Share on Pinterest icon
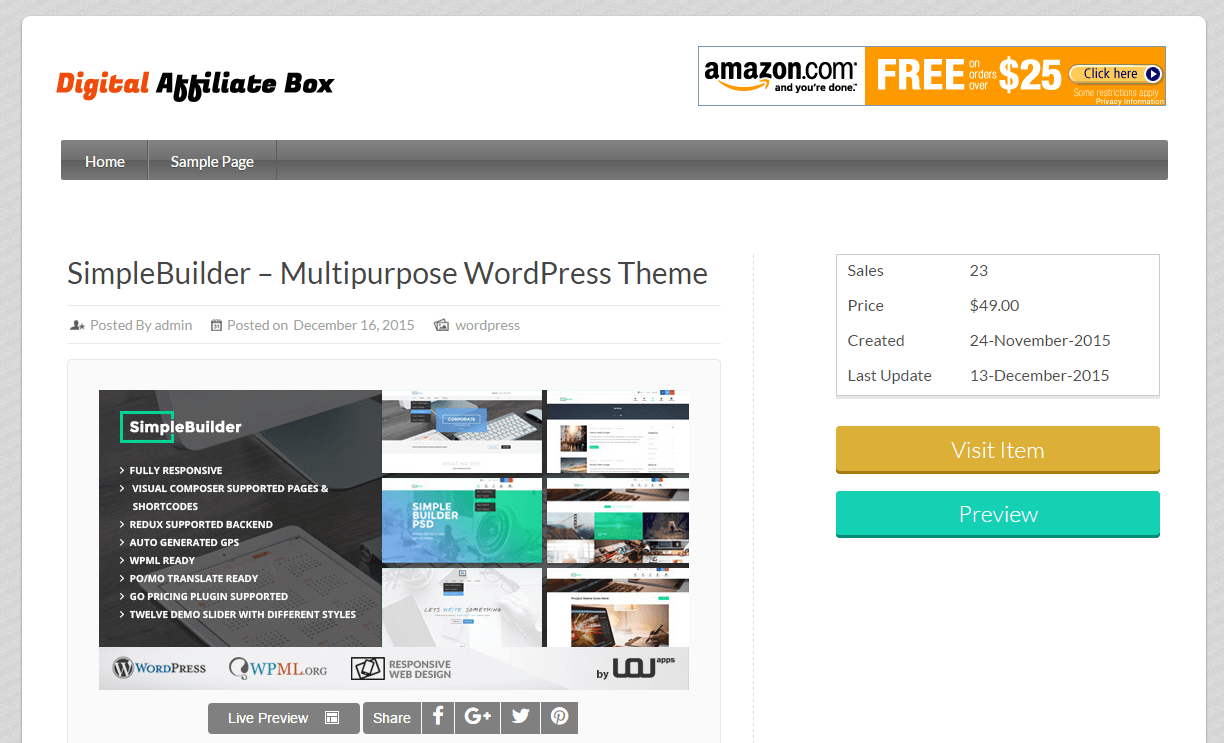 click(x=559, y=717)
